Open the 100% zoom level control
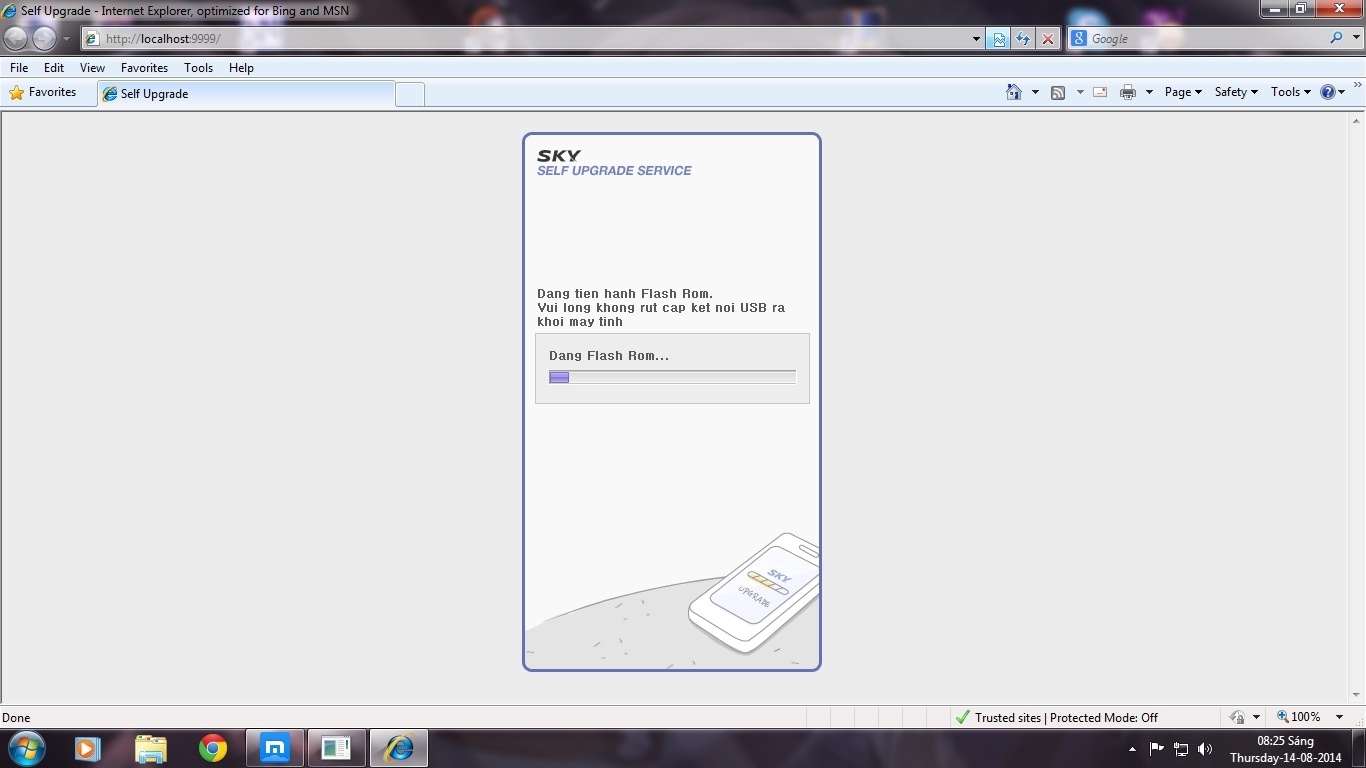Viewport: 1366px width, 768px height. 1298,717
